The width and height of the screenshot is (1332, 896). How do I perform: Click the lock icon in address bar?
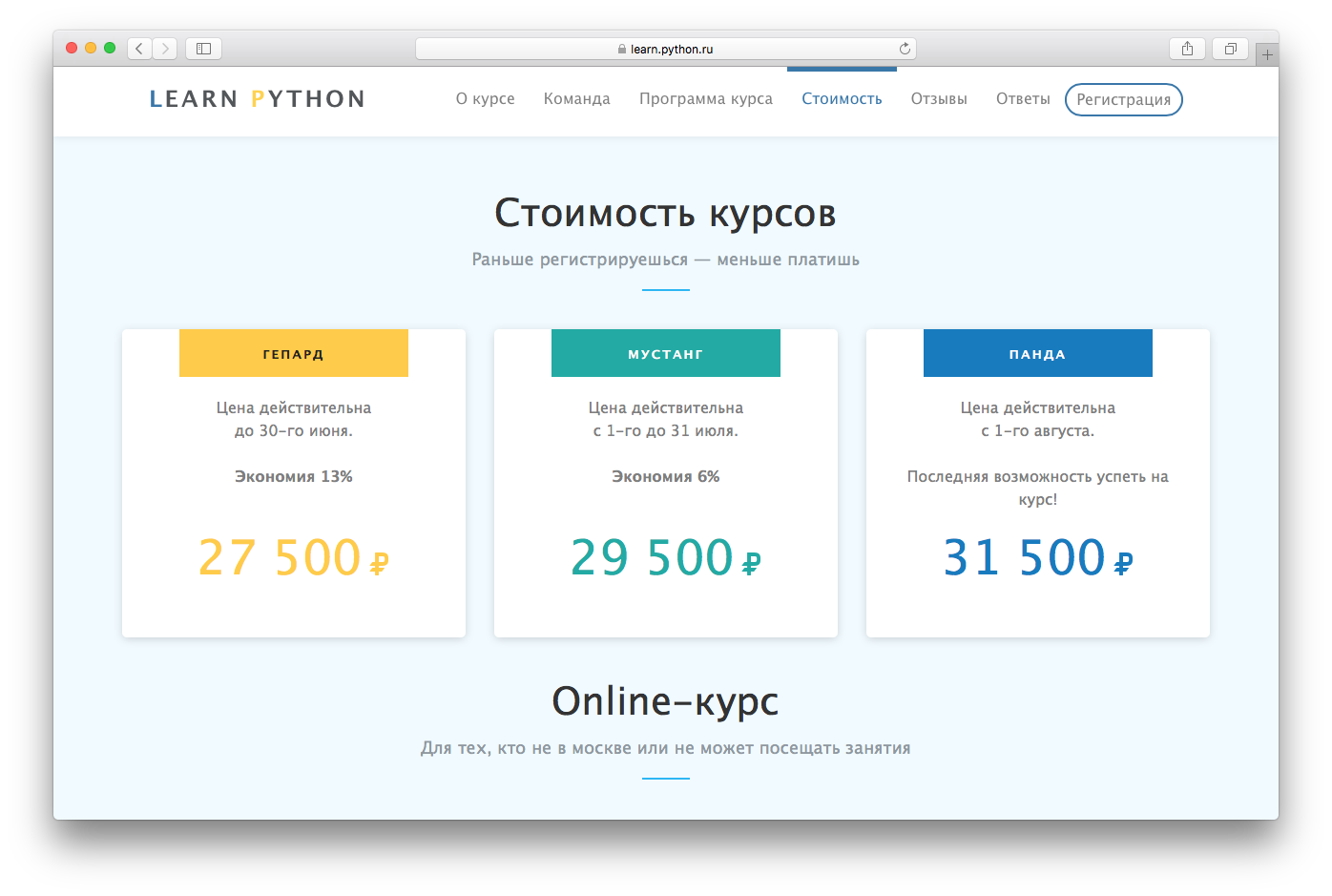[x=622, y=50]
